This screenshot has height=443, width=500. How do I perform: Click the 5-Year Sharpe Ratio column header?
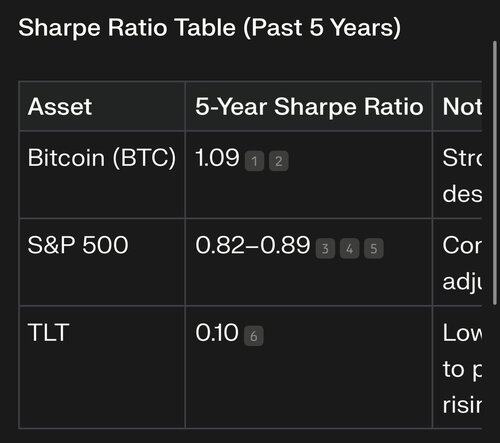coord(309,107)
